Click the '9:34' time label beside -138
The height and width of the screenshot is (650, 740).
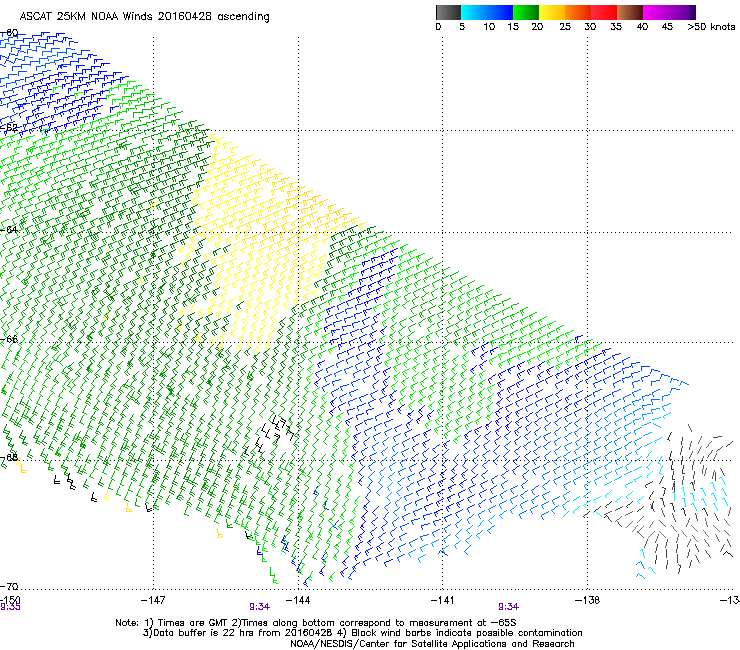(508, 607)
